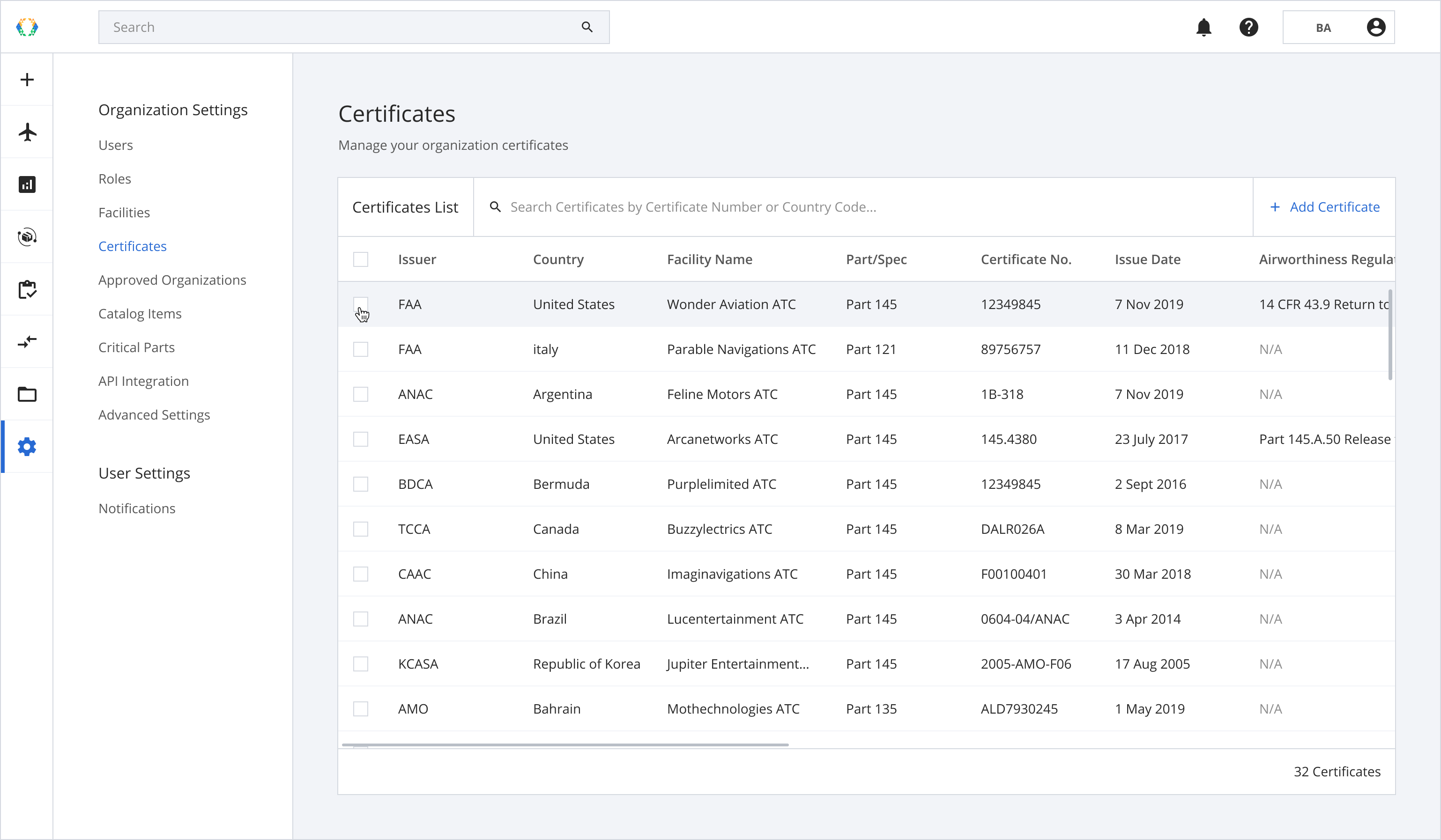The image size is (1441, 840).
Task: Click the app logo icon
Action: [x=27, y=27]
